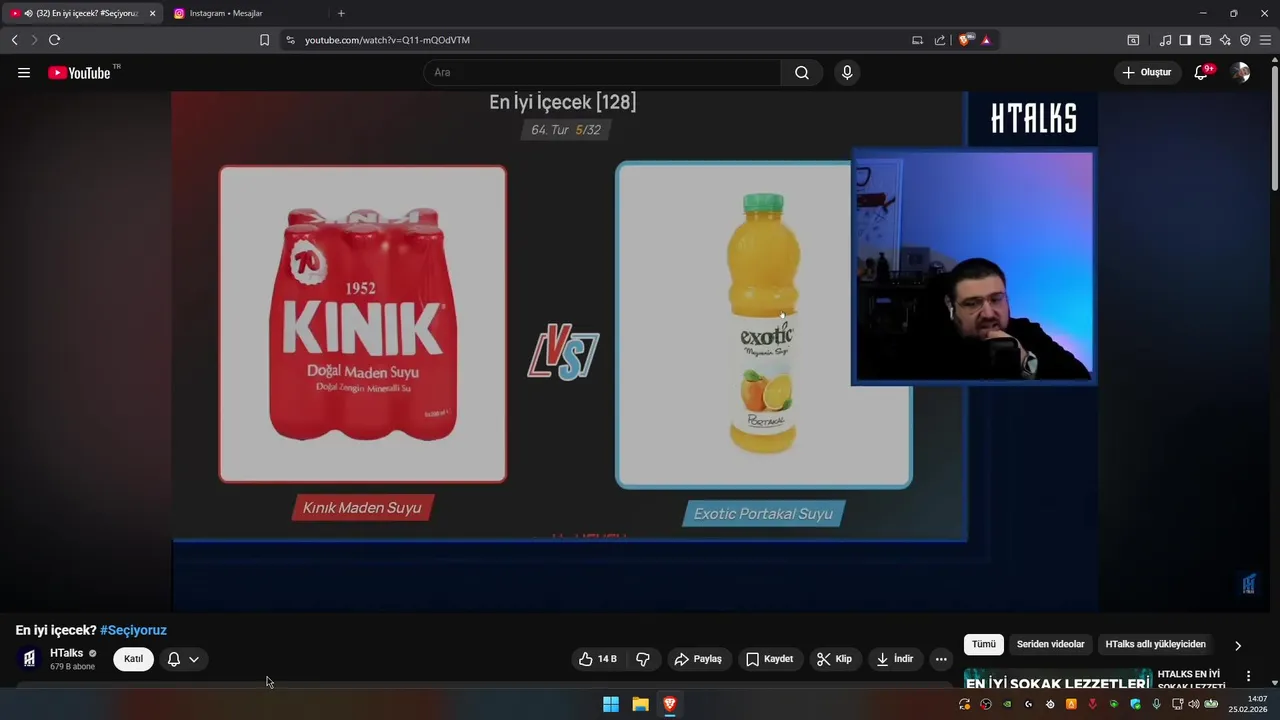Viewport: 1280px width, 720px height.
Task: Open the NVIDIA tray icon
Action: tap(1007, 704)
